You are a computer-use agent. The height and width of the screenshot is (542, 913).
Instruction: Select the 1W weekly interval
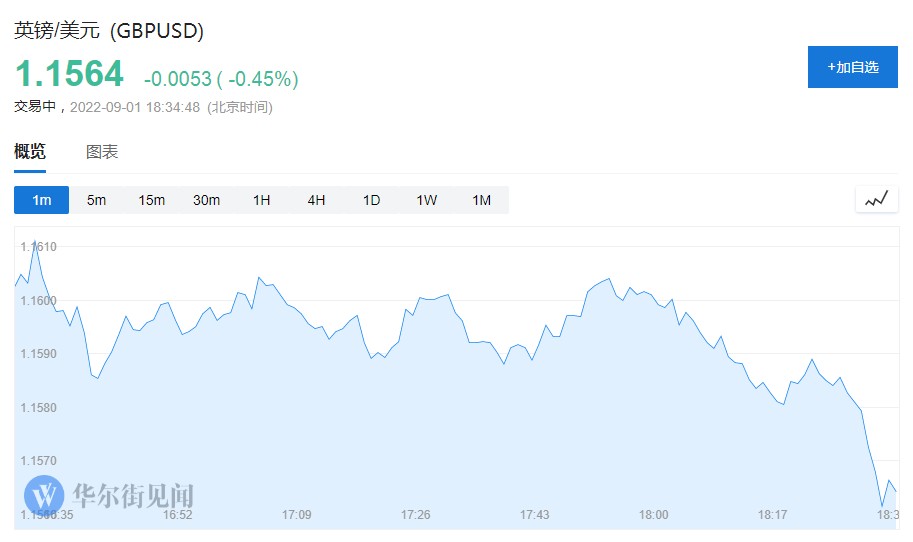[x=427, y=200]
